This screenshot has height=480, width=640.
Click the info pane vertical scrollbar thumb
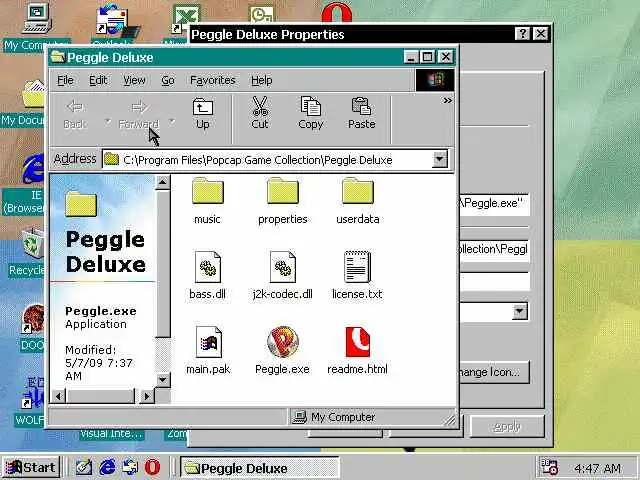(162, 263)
